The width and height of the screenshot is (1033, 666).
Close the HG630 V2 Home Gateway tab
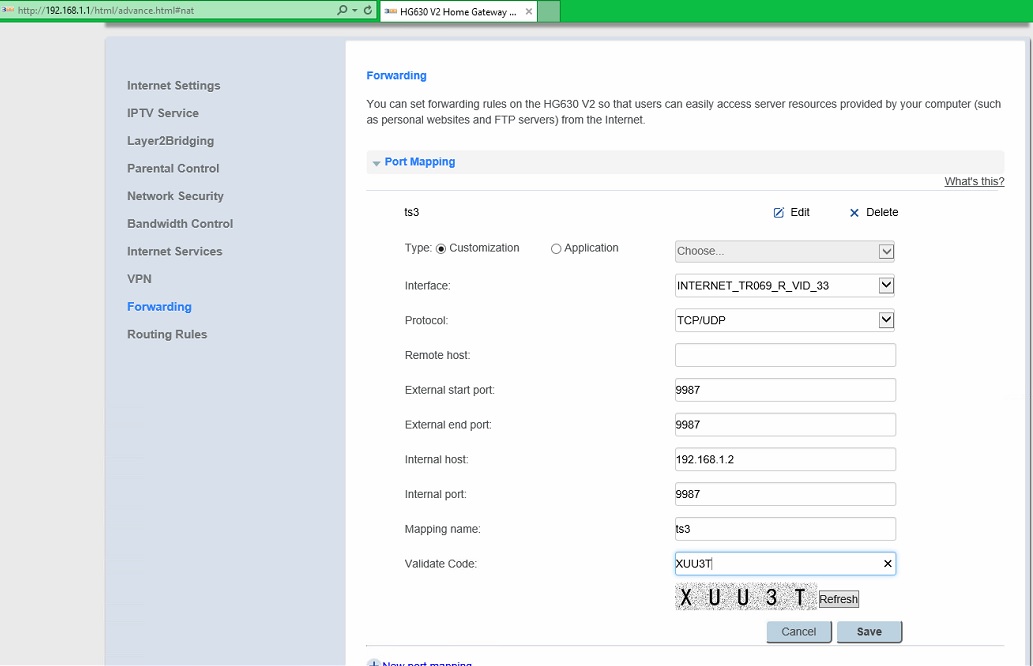point(528,11)
